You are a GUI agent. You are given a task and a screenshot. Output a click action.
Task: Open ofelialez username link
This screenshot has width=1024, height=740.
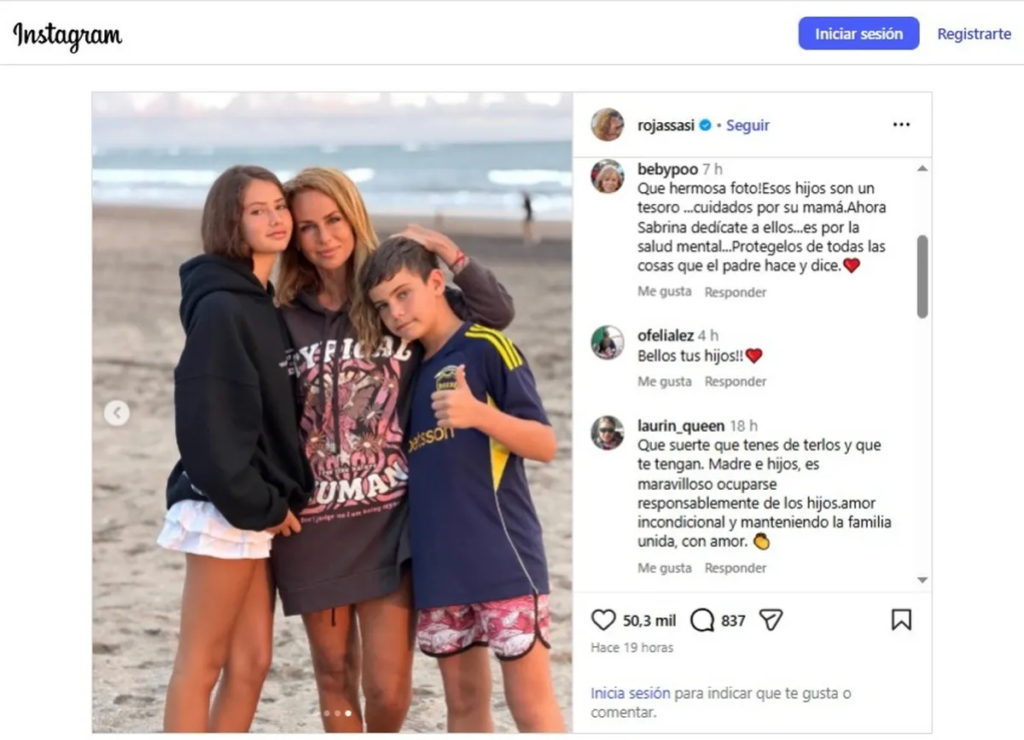pos(665,336)
